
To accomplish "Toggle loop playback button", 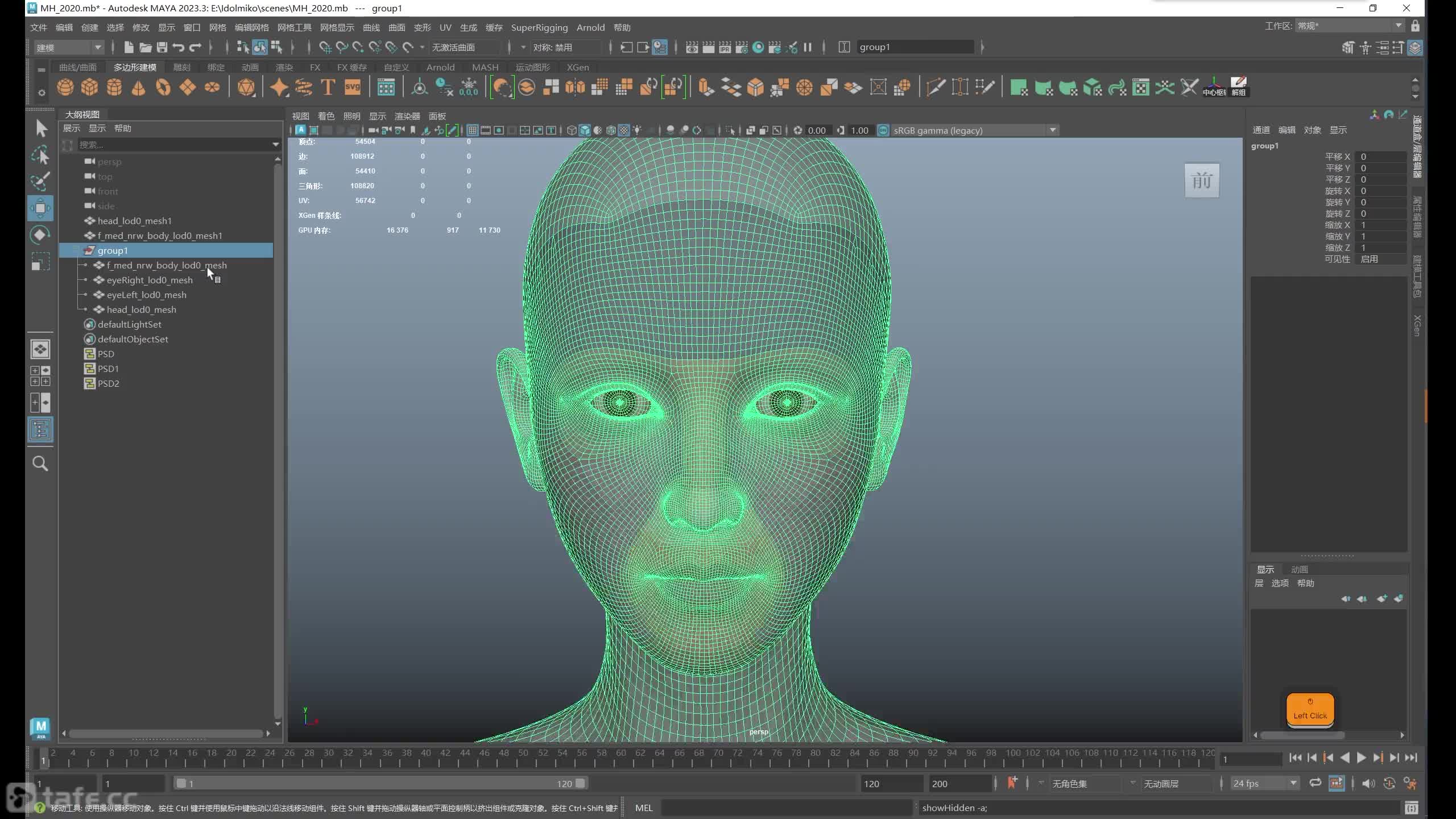I will (x=1315, y=783).
